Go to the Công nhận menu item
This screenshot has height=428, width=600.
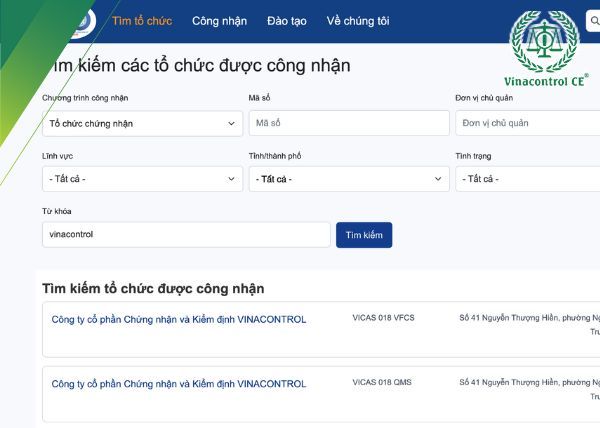[x=219, y=21]
